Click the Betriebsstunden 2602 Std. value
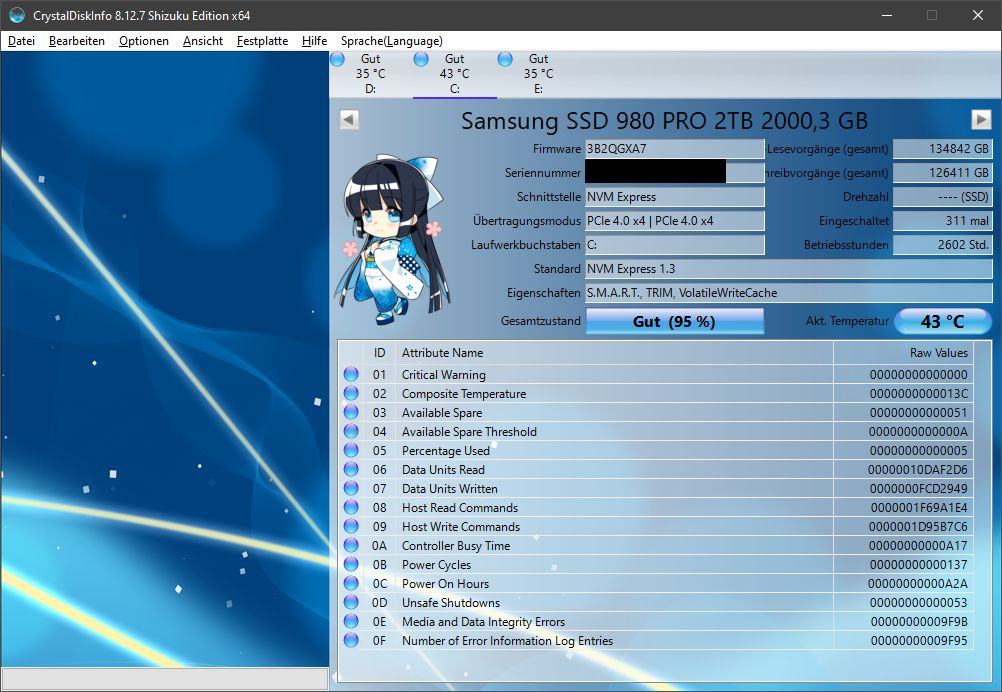The width and height of the screenshot is (1002, 692). (942, 245)
